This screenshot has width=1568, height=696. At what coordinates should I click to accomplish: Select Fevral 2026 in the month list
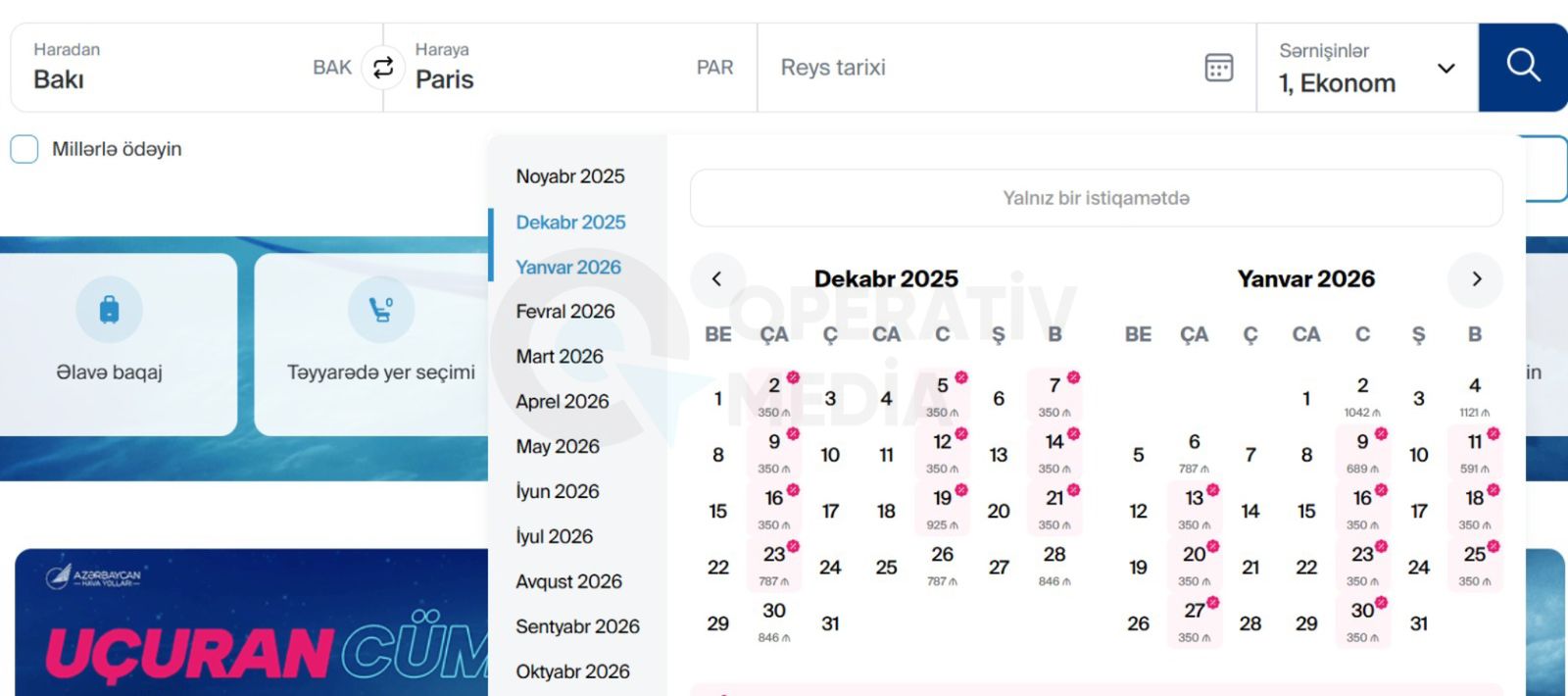[x=565, y=312]
